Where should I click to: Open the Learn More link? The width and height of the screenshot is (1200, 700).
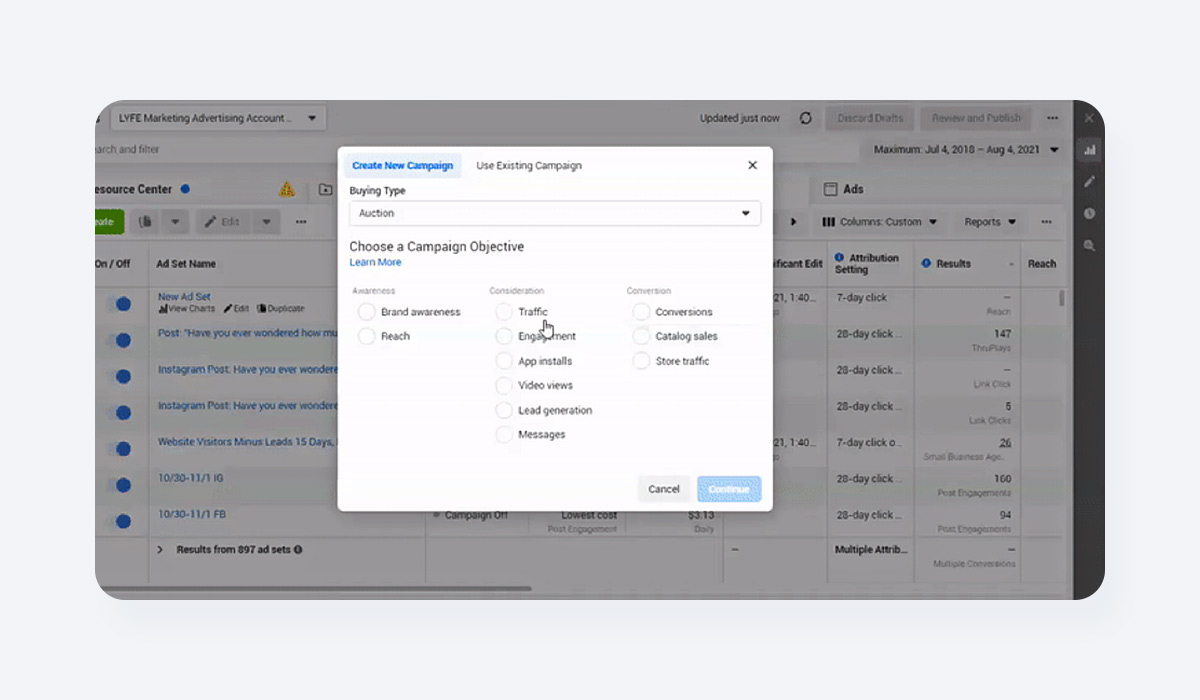375,263
